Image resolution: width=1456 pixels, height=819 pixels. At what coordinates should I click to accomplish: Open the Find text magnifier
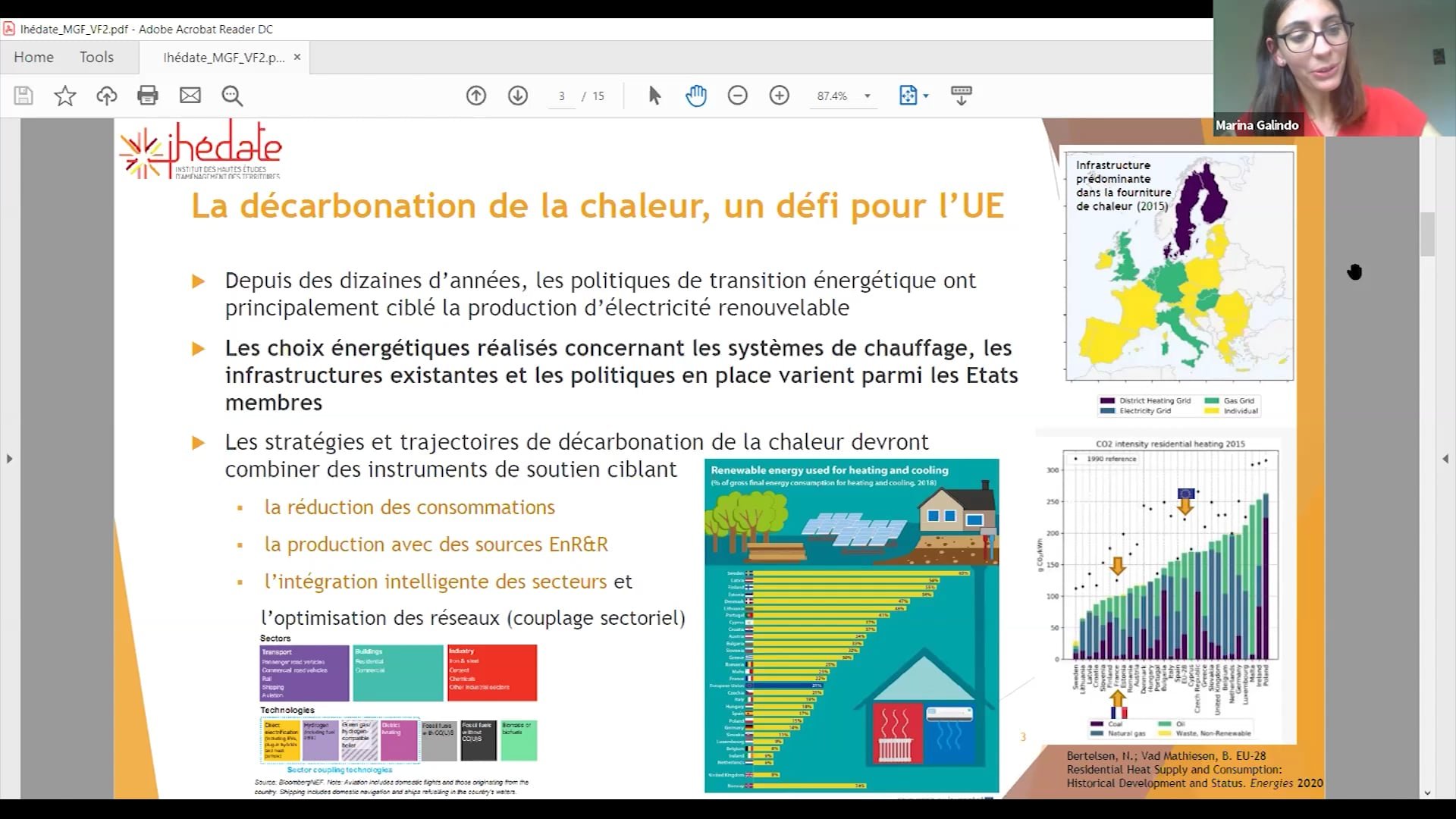pos(231,96)
